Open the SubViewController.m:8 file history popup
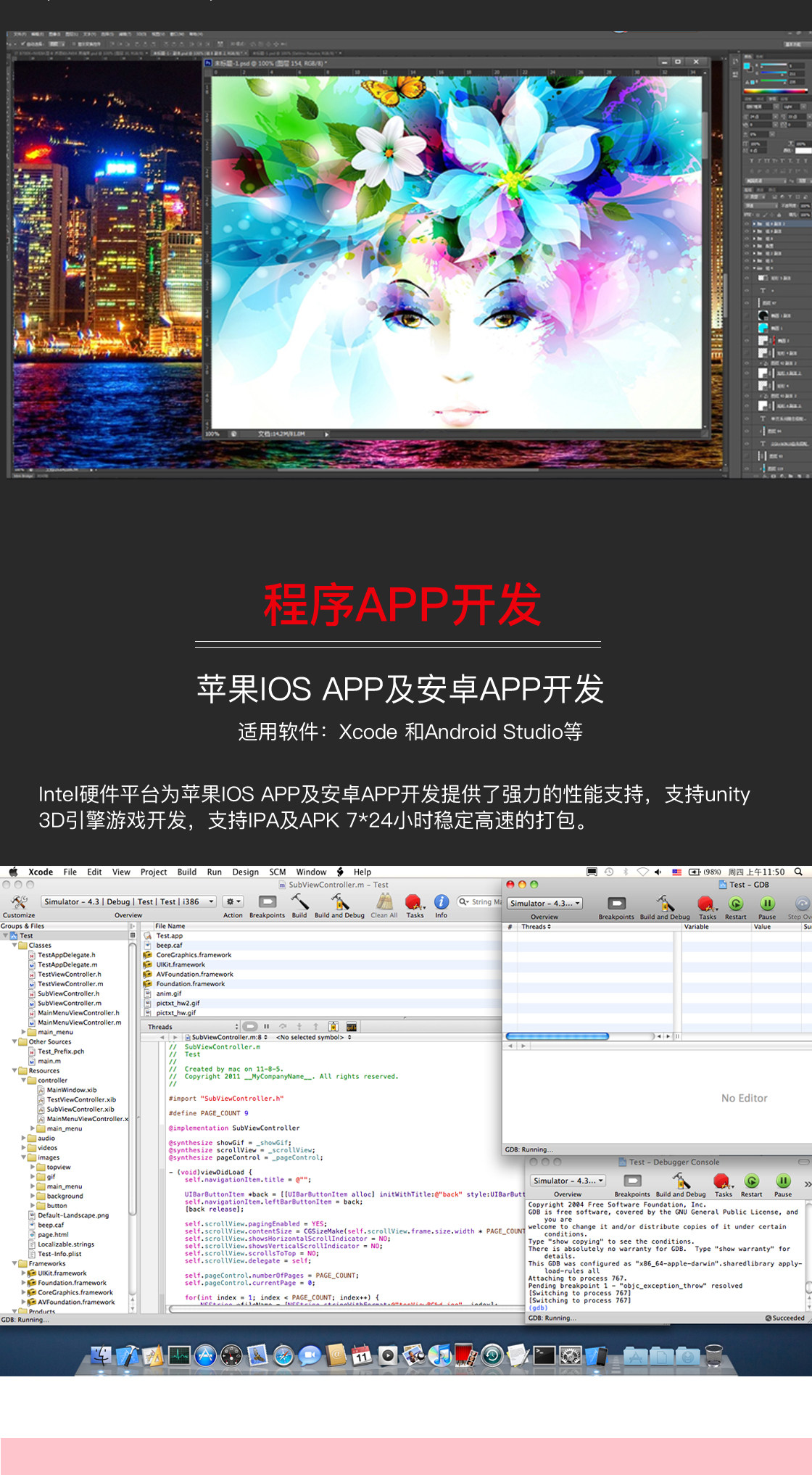Image resolution: width=812 pixels, height=1475 pixels. click(226, 1037)
